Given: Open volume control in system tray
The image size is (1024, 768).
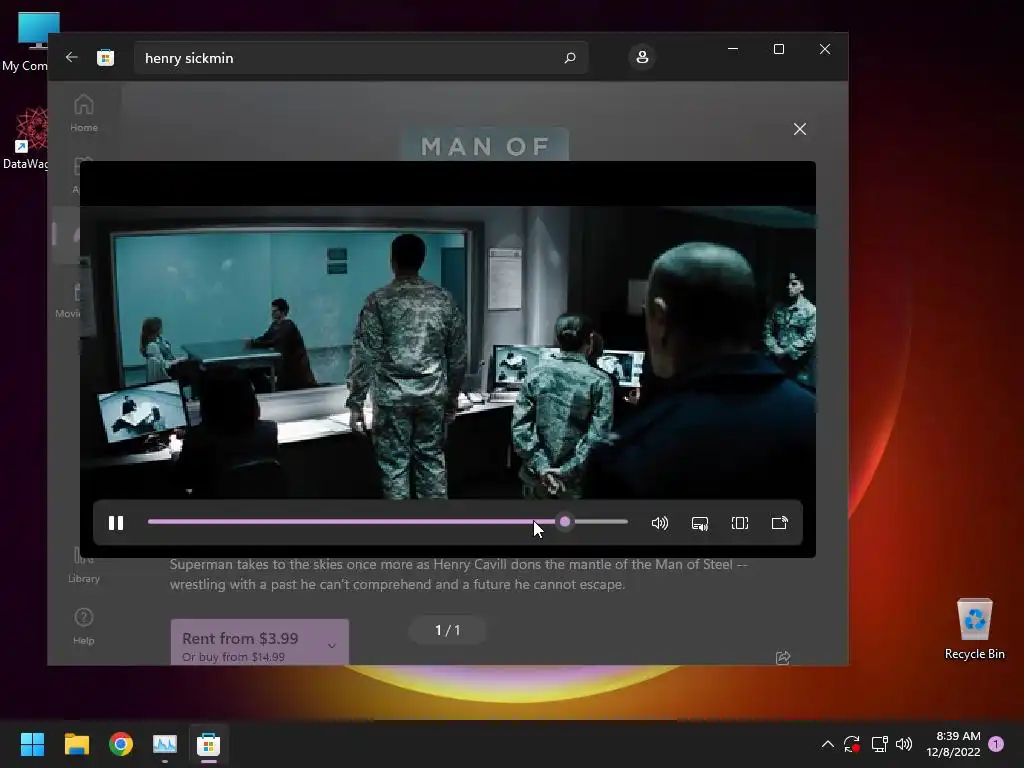Looking at the screenshot, I should (904, 744).
